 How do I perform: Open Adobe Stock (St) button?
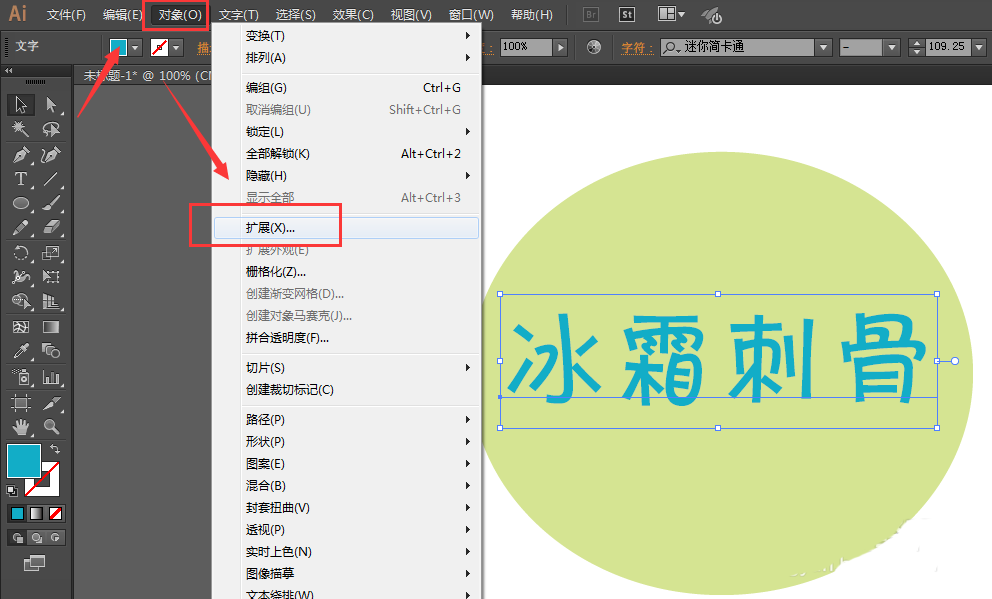click(x=627, y=15)
